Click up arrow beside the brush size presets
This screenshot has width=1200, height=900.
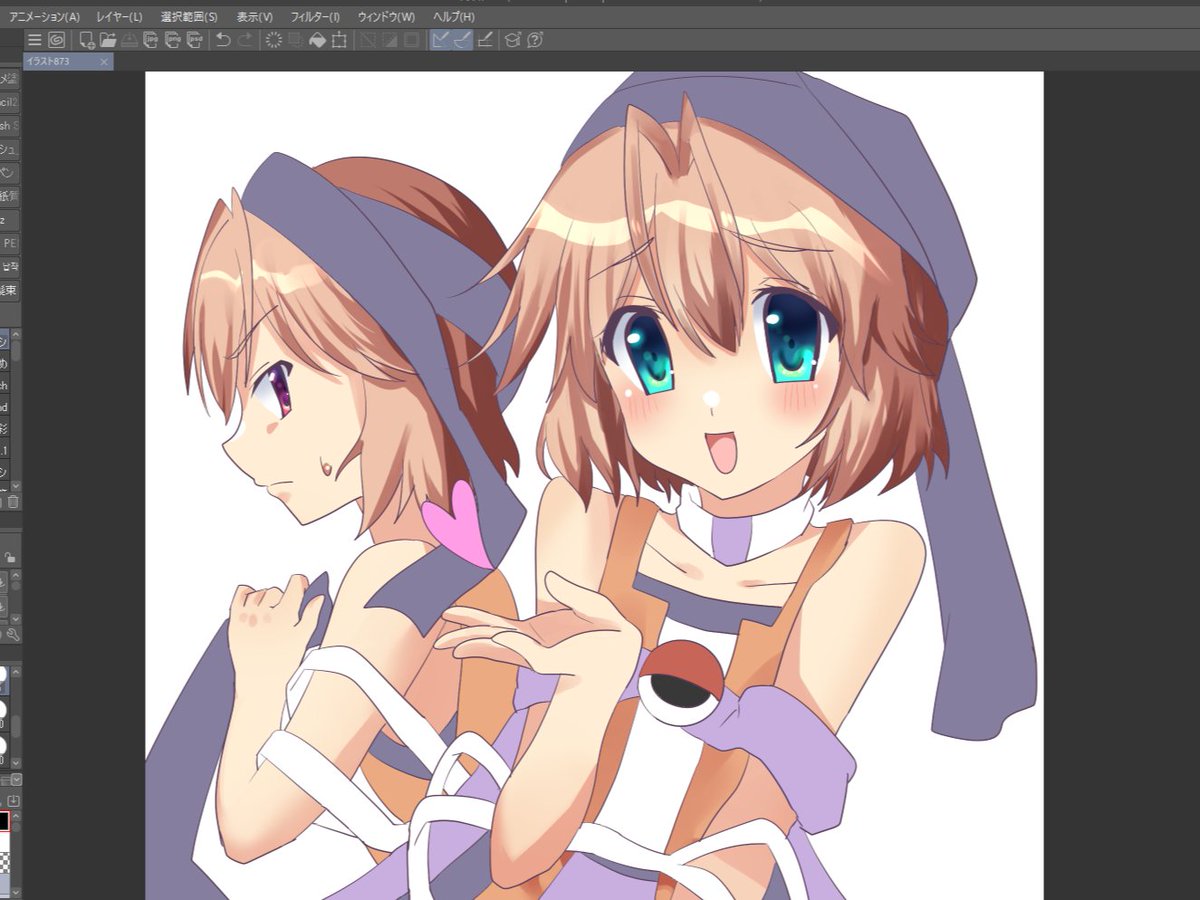16,672
